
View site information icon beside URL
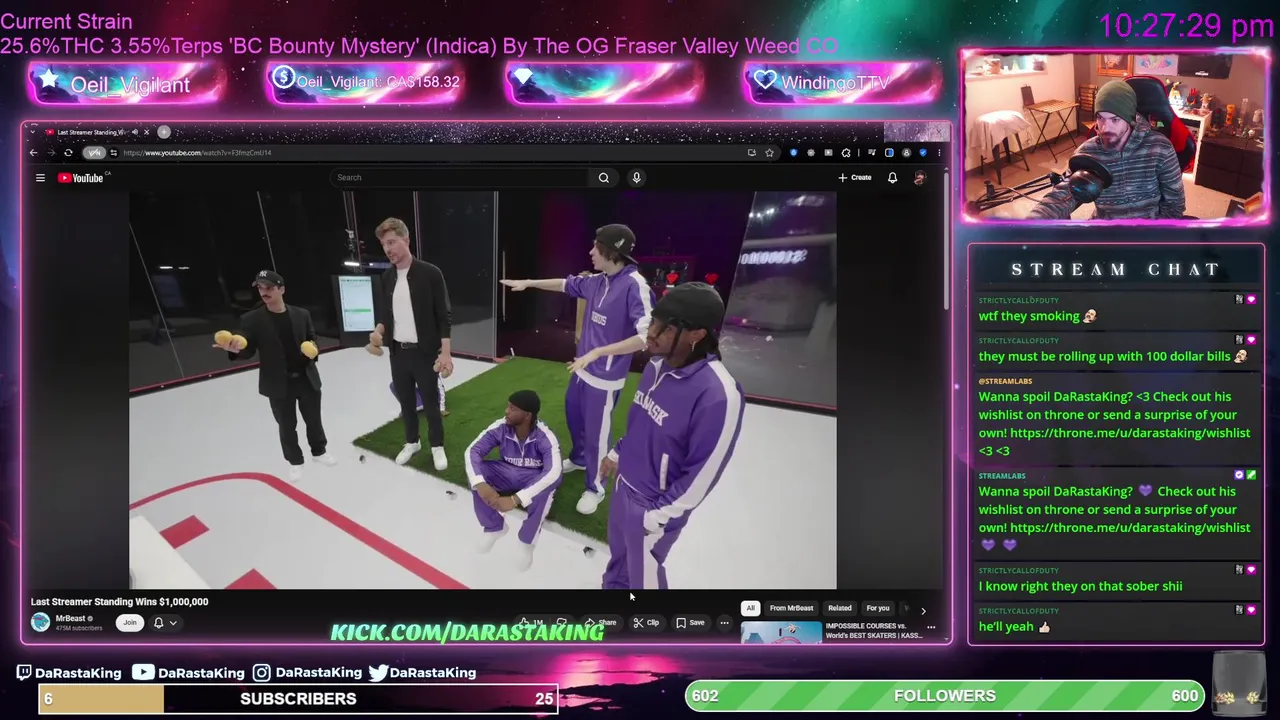pos(114,153)
